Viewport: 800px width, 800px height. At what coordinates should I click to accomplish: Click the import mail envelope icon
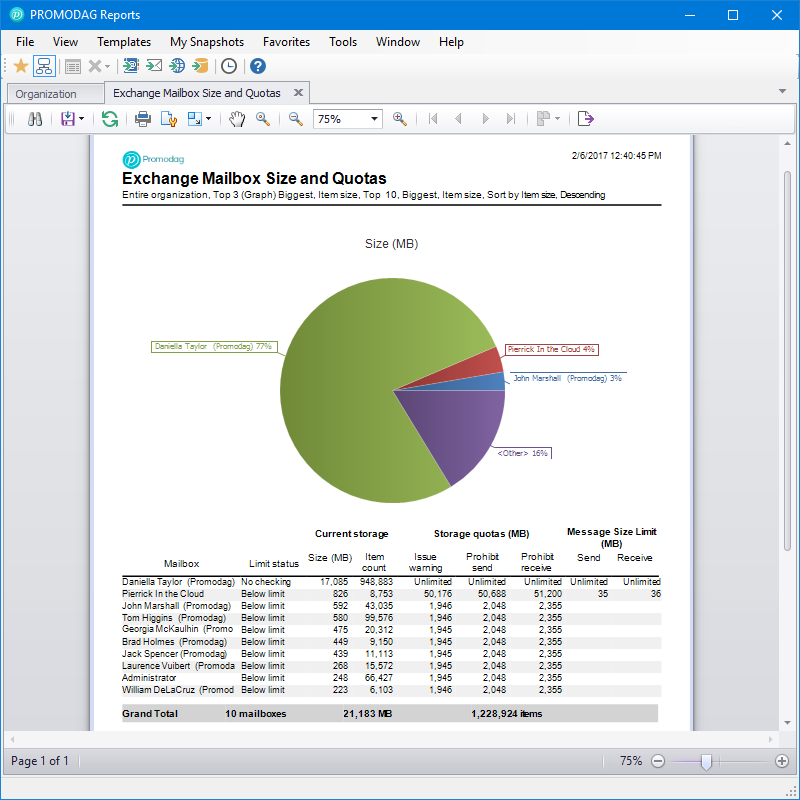click(x=154, y=66)
